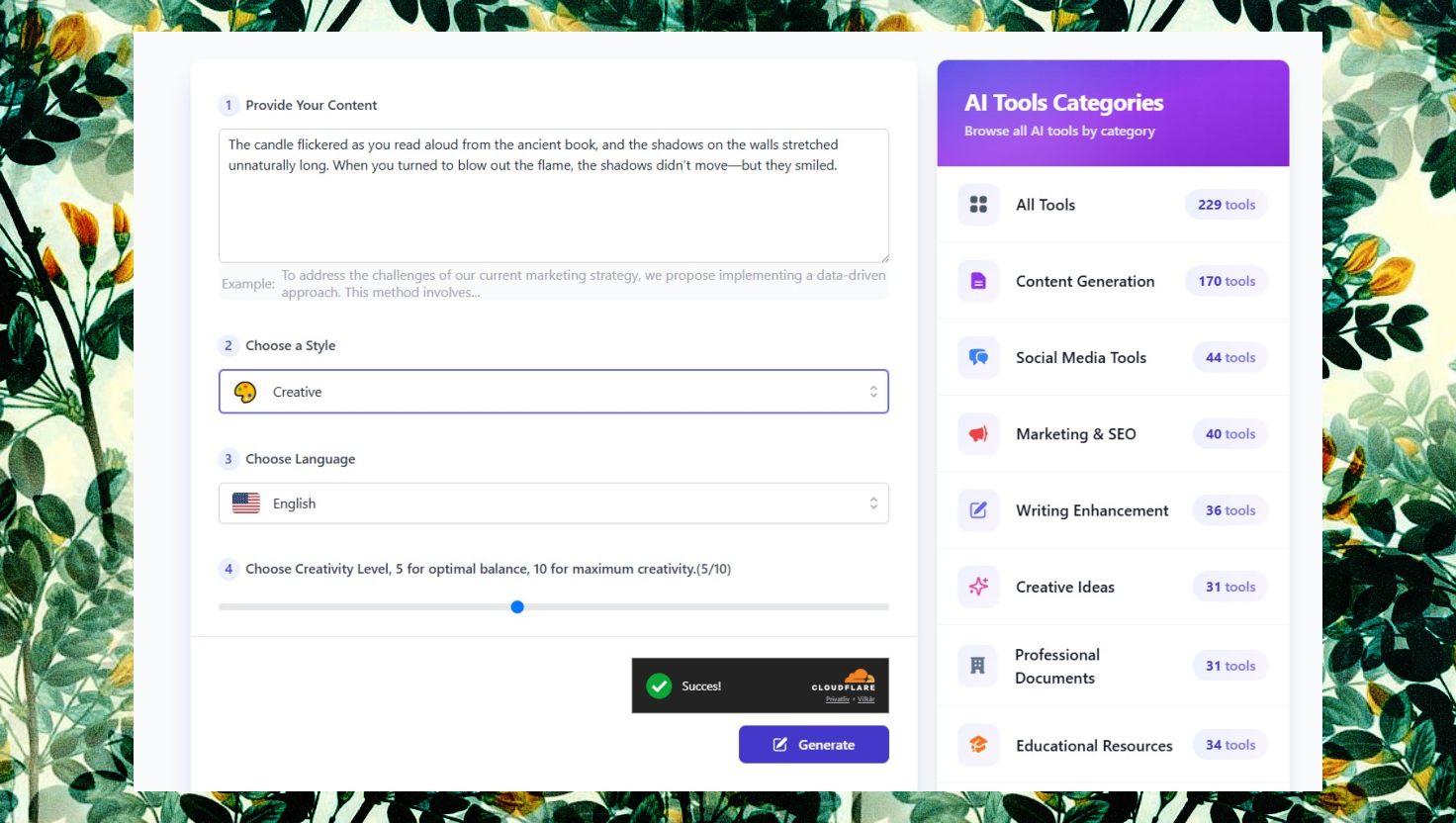
Task: Click the green success checkmark
Action: (659, 686)
